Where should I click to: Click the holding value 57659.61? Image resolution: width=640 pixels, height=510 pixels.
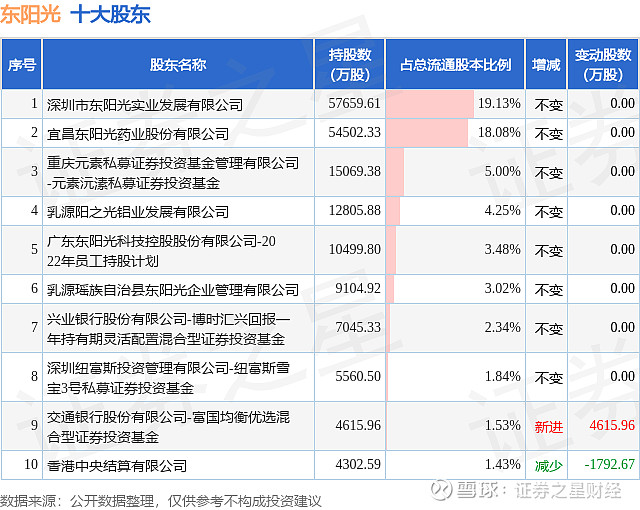click(354, 103)
